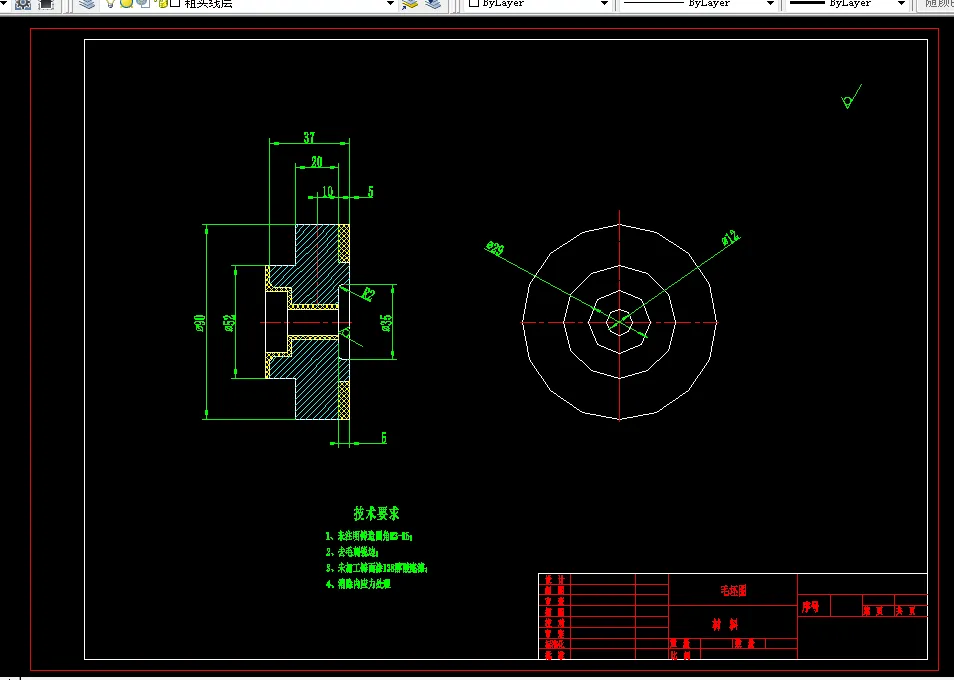Select the upper 5 dimension next to 10
Viewport: 954px width, 680px height.
[371, 192]
